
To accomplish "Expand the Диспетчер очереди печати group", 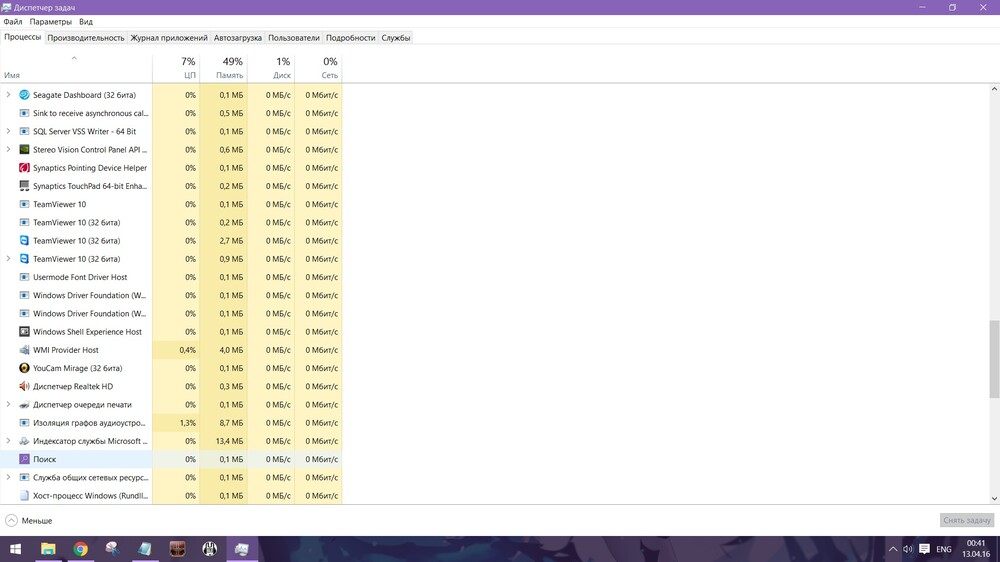I will 8,404.
